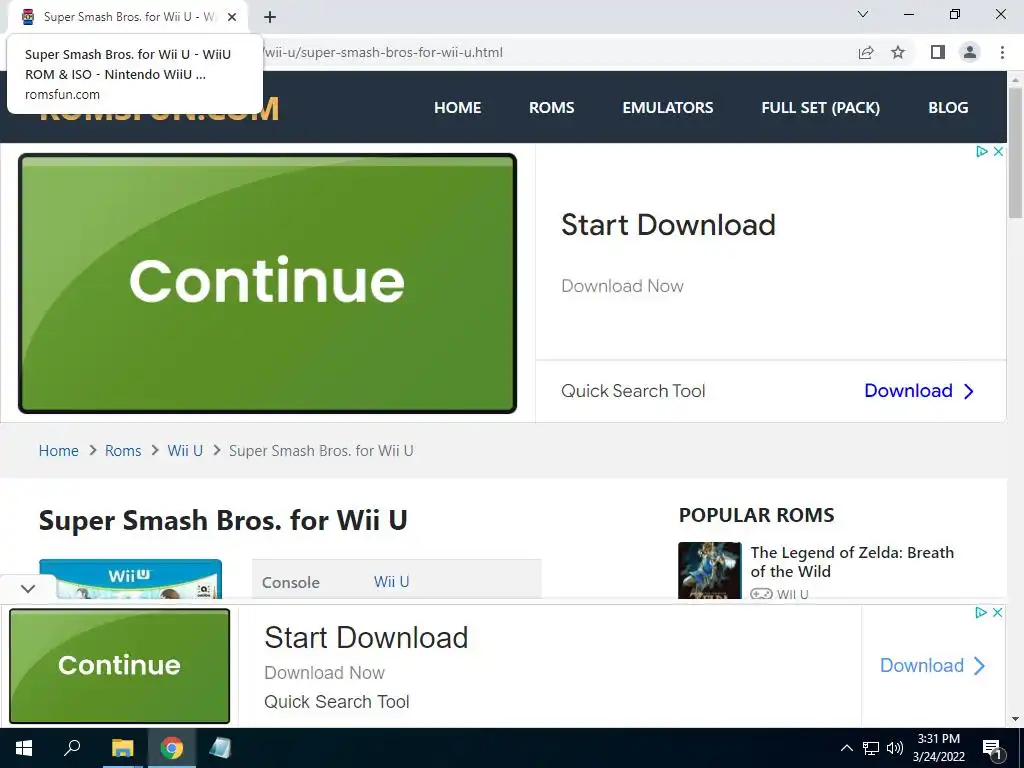Open File Explorer from taskbar

pos(122,748)
